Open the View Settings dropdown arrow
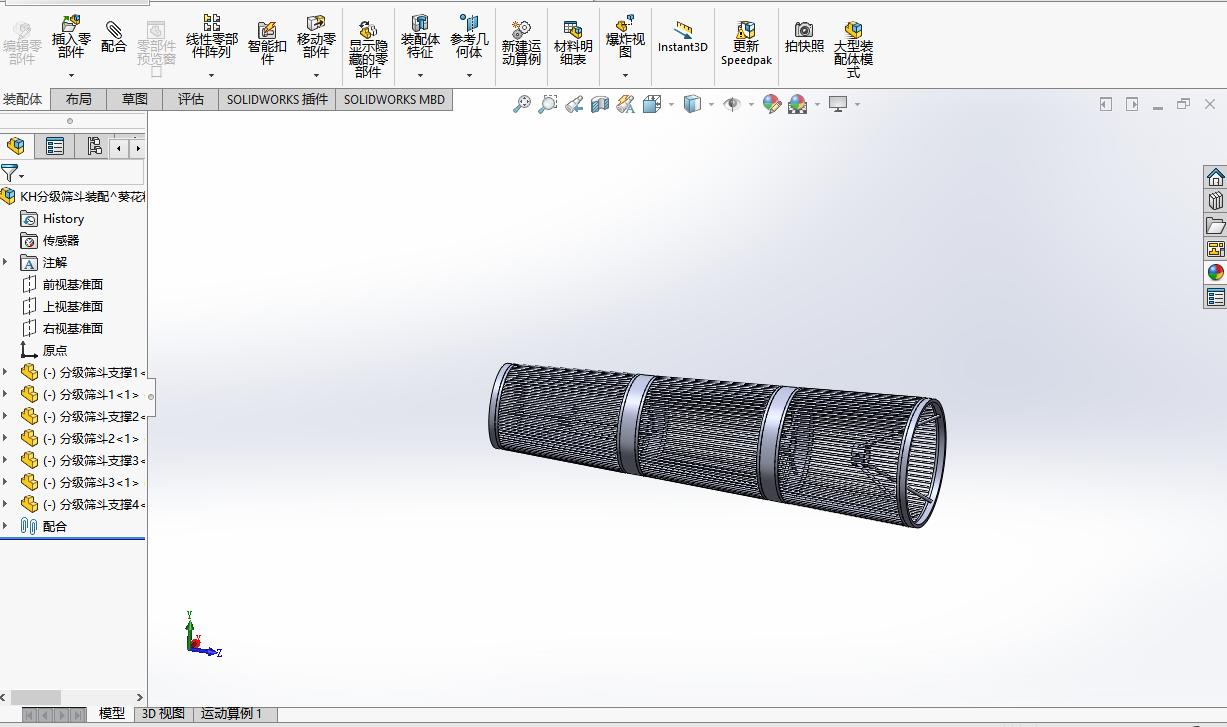The image size is (1227, 727). [857, 104]
